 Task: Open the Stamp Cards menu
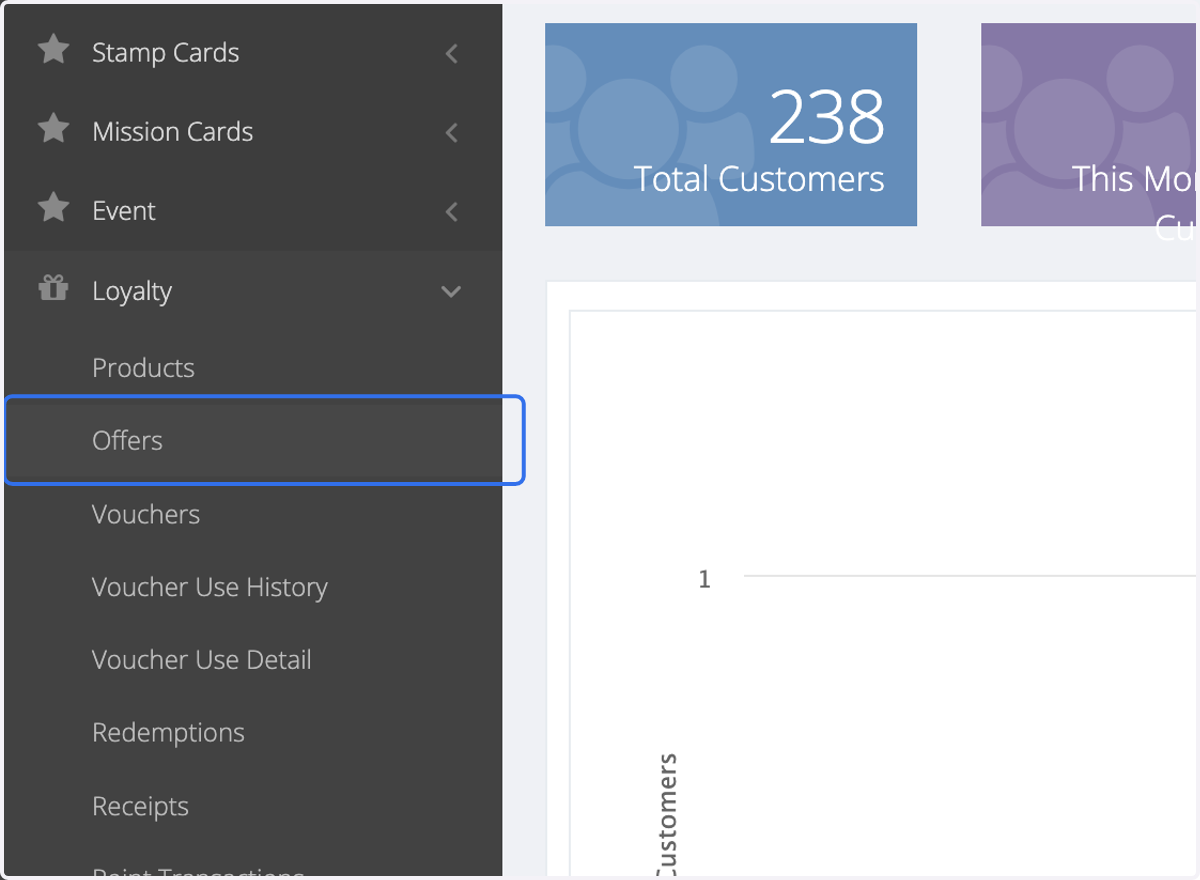165,52
